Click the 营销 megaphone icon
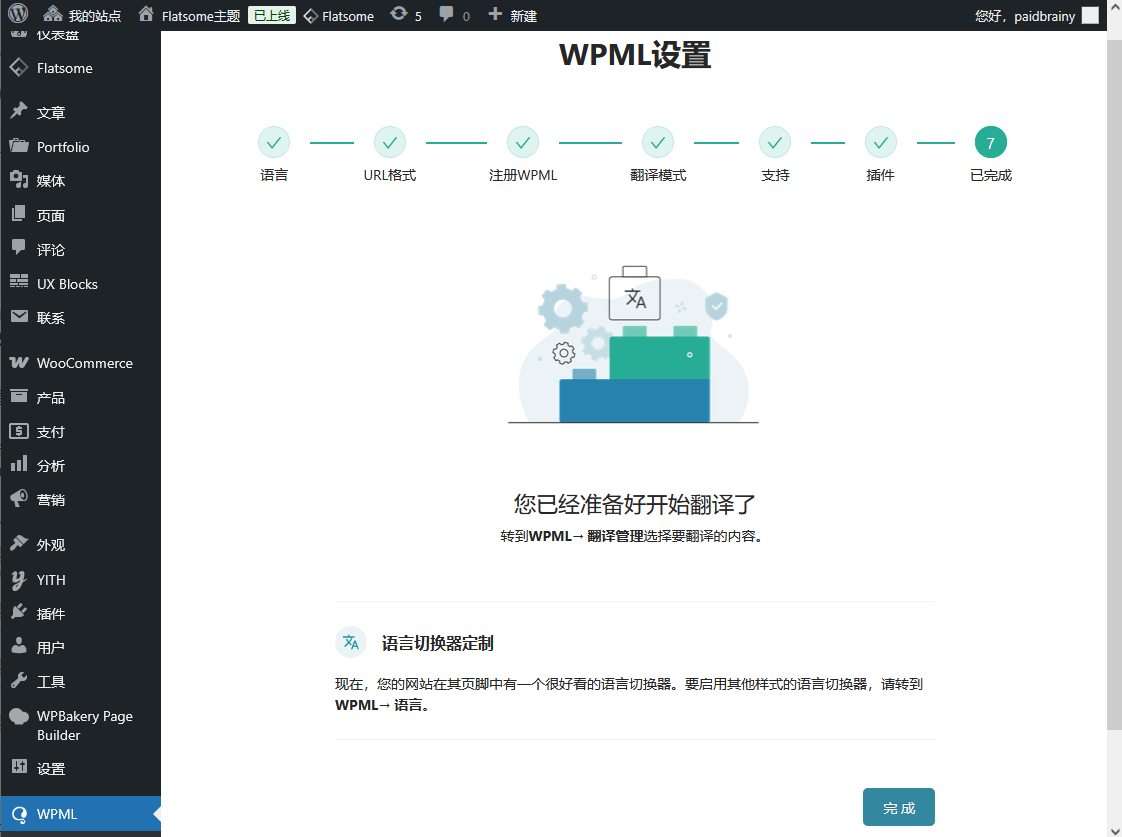Image resolution: width=1122 pixels, height=837 pixels. [x=19, y=499]
